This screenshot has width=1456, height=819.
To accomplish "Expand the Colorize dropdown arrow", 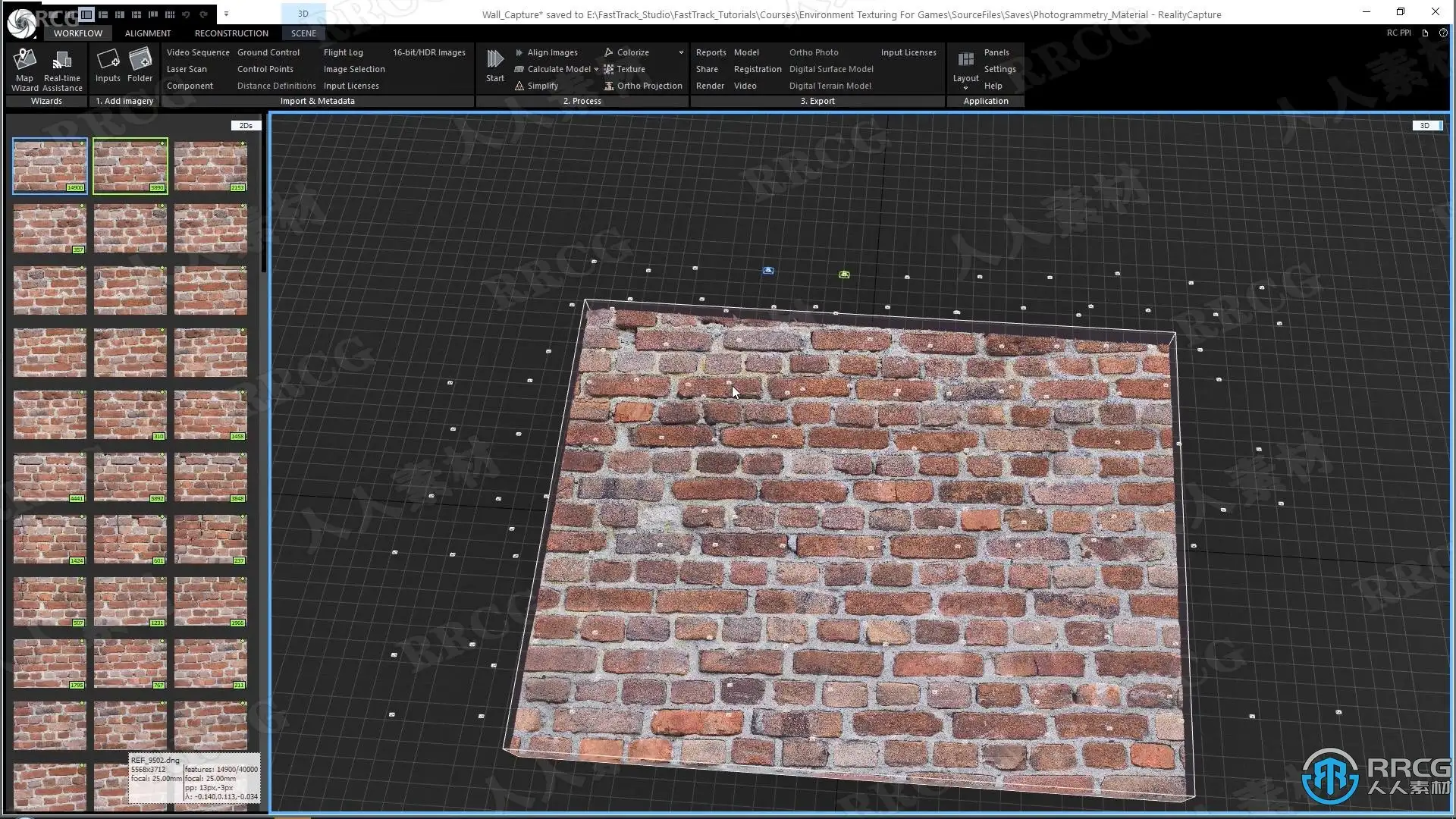I will [681, 52].
